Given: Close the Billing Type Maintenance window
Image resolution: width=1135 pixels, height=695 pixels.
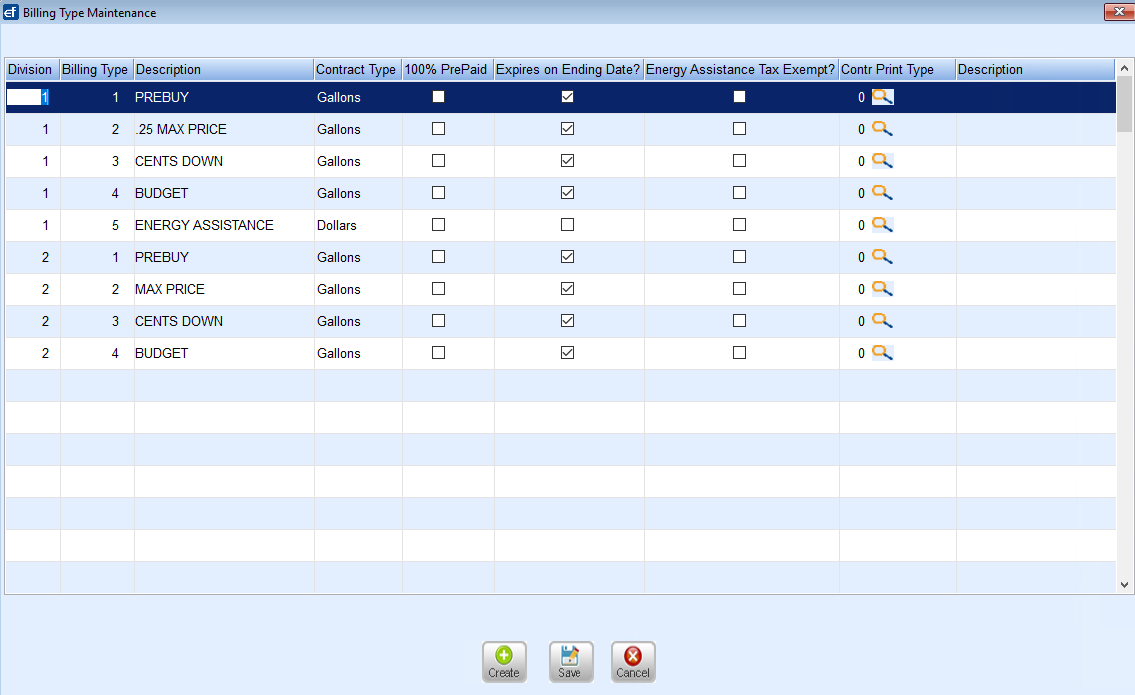Looking at the screenshot, I should coord(1118,12).
